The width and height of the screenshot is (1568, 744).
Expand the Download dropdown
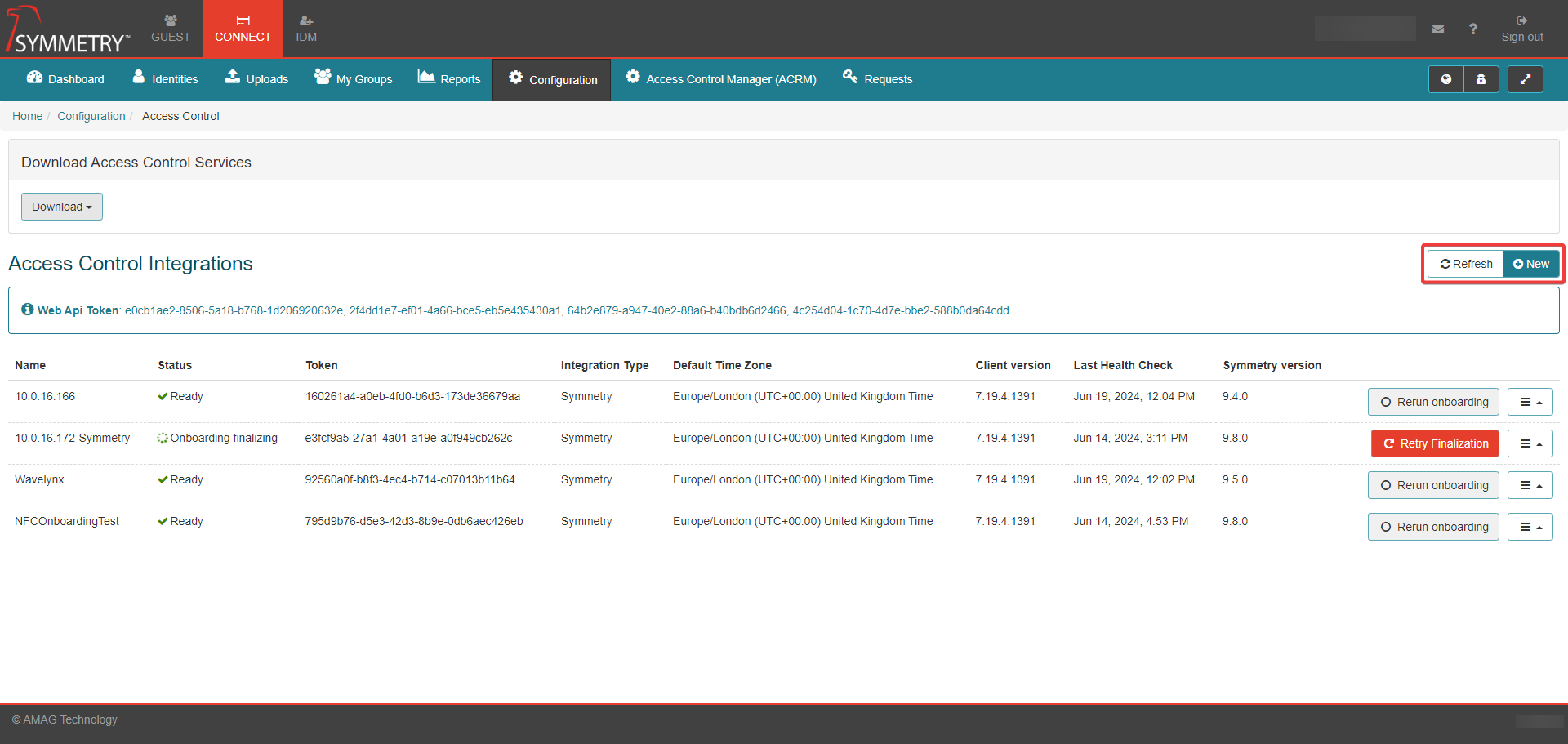62,207
